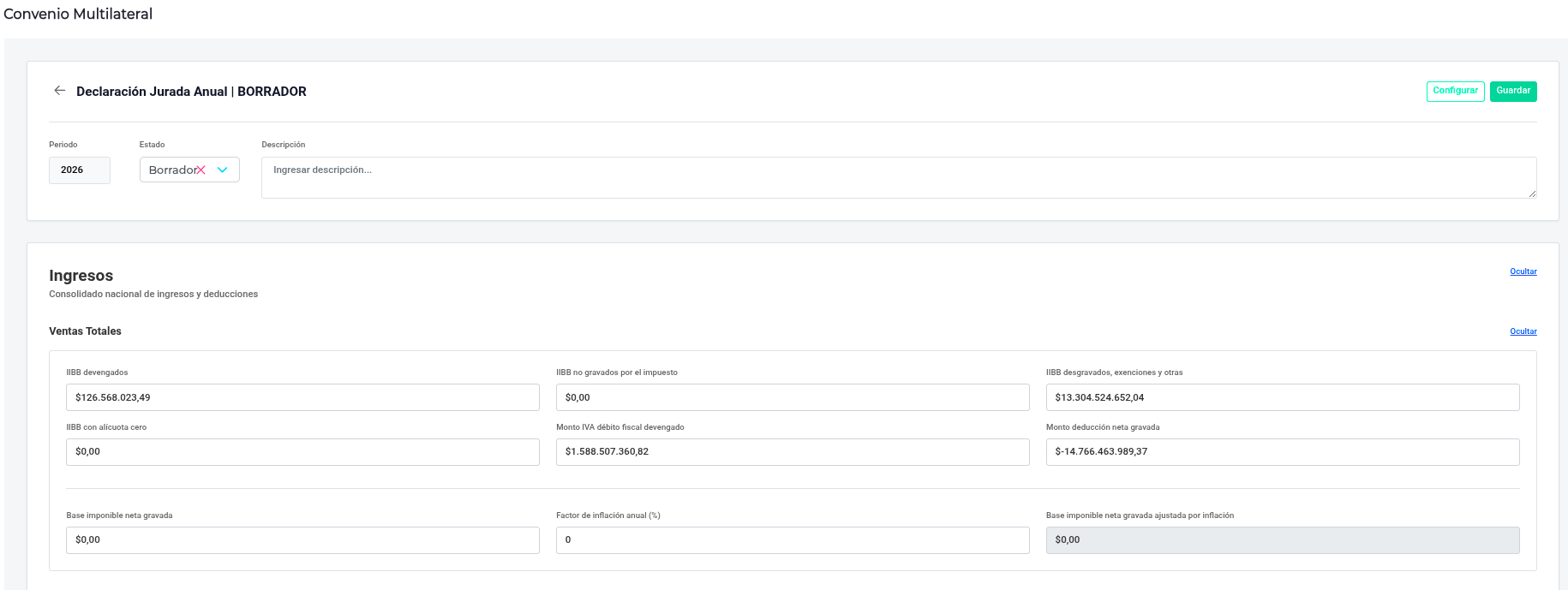Click the IIBB devengados amount field
This screenshot has height=590, width=1568.
click(302, 397)
